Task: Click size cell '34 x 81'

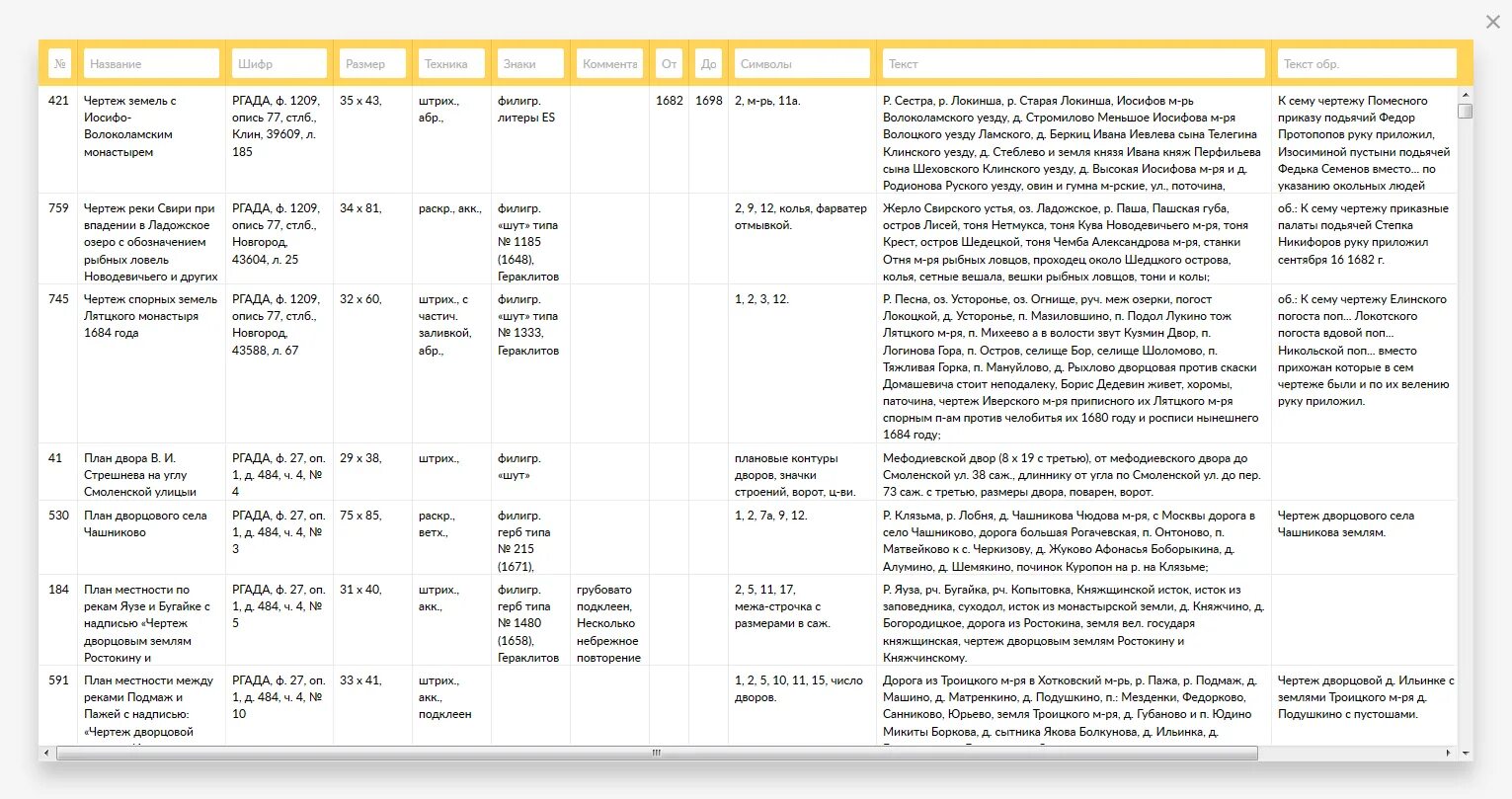Action: point(360,208)
